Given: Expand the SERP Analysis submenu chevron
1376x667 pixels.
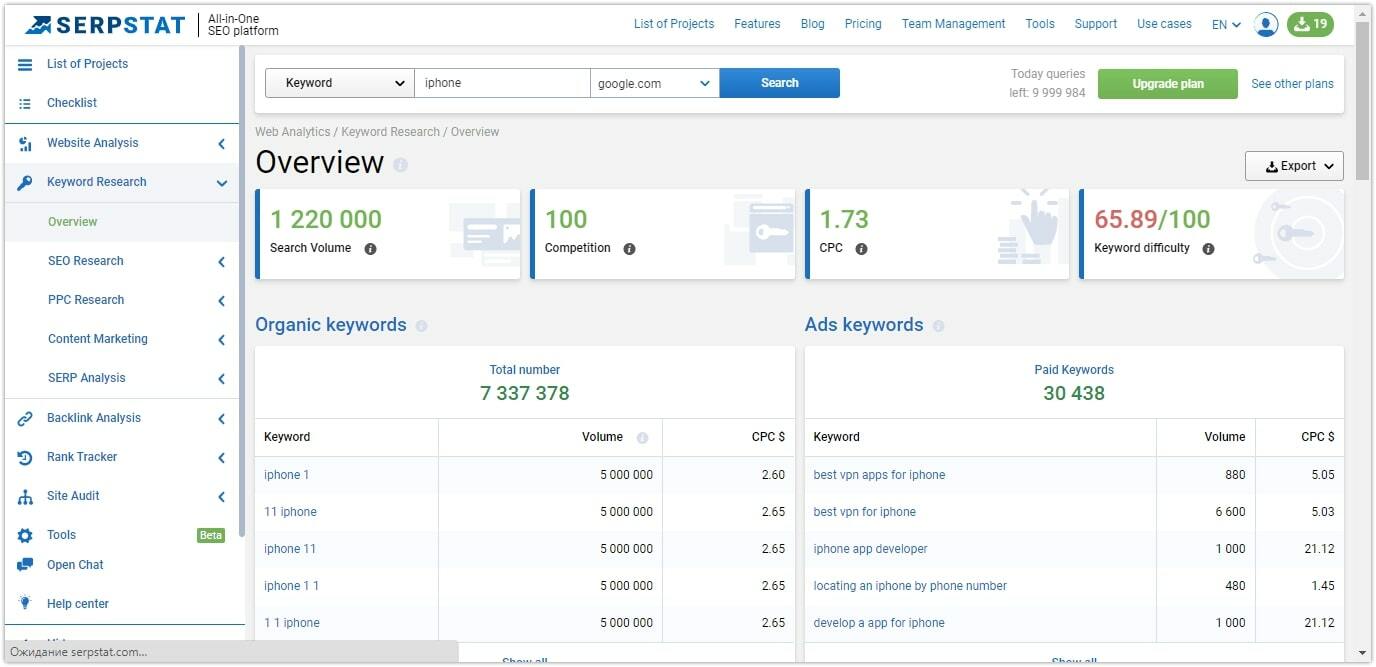Looking at the screenshot, I should (221, 379).
